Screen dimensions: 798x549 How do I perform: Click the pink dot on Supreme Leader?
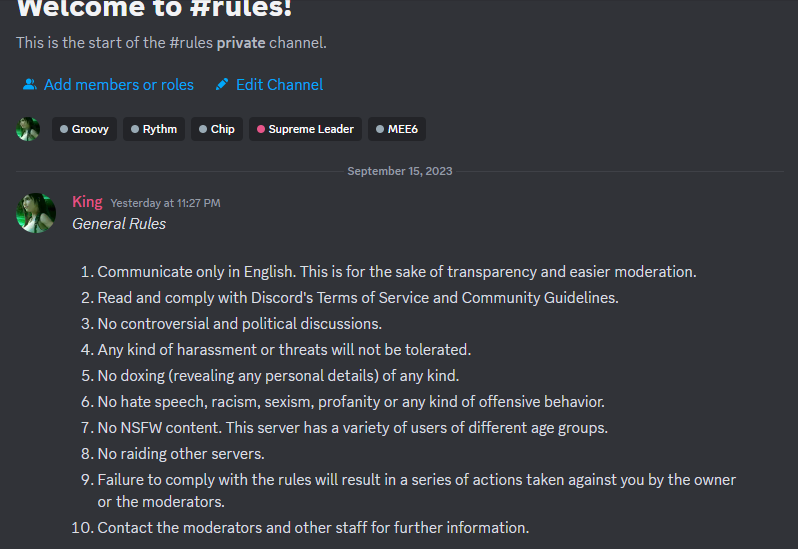(x=261, y=129)
